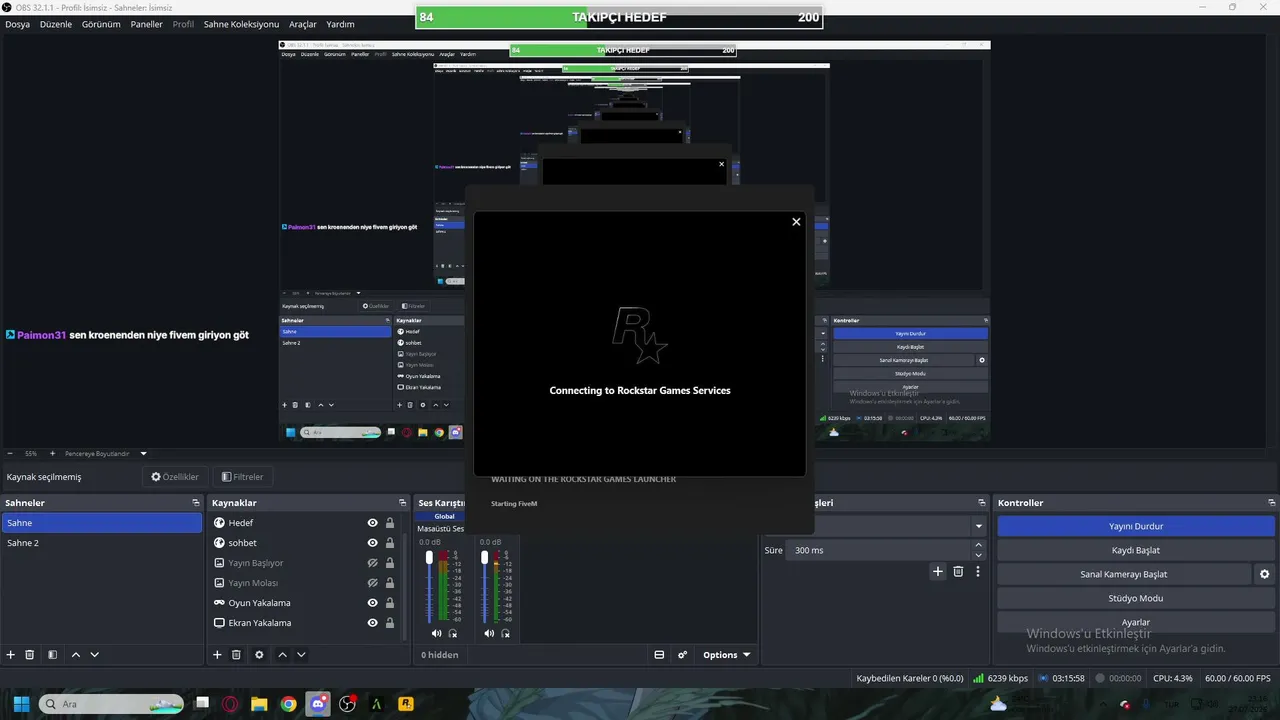The image size is (1280, 720).
Task: Hide the Ekran Yakalama source
Action: tap(372, 623)
